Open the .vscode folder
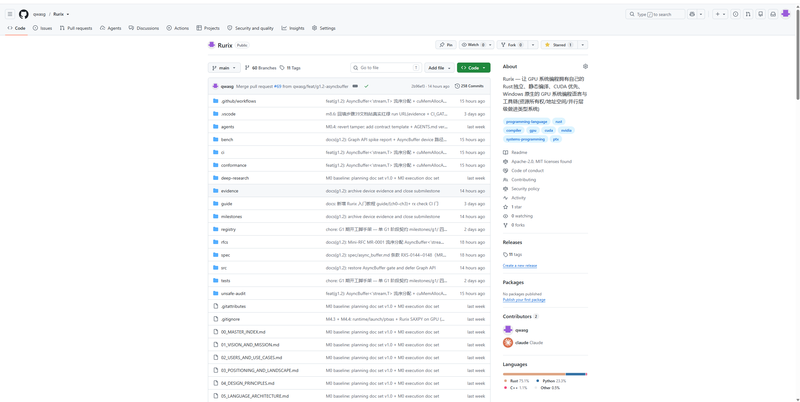The height and width of the screenshot is (402, 800). [x=228, y=114]
